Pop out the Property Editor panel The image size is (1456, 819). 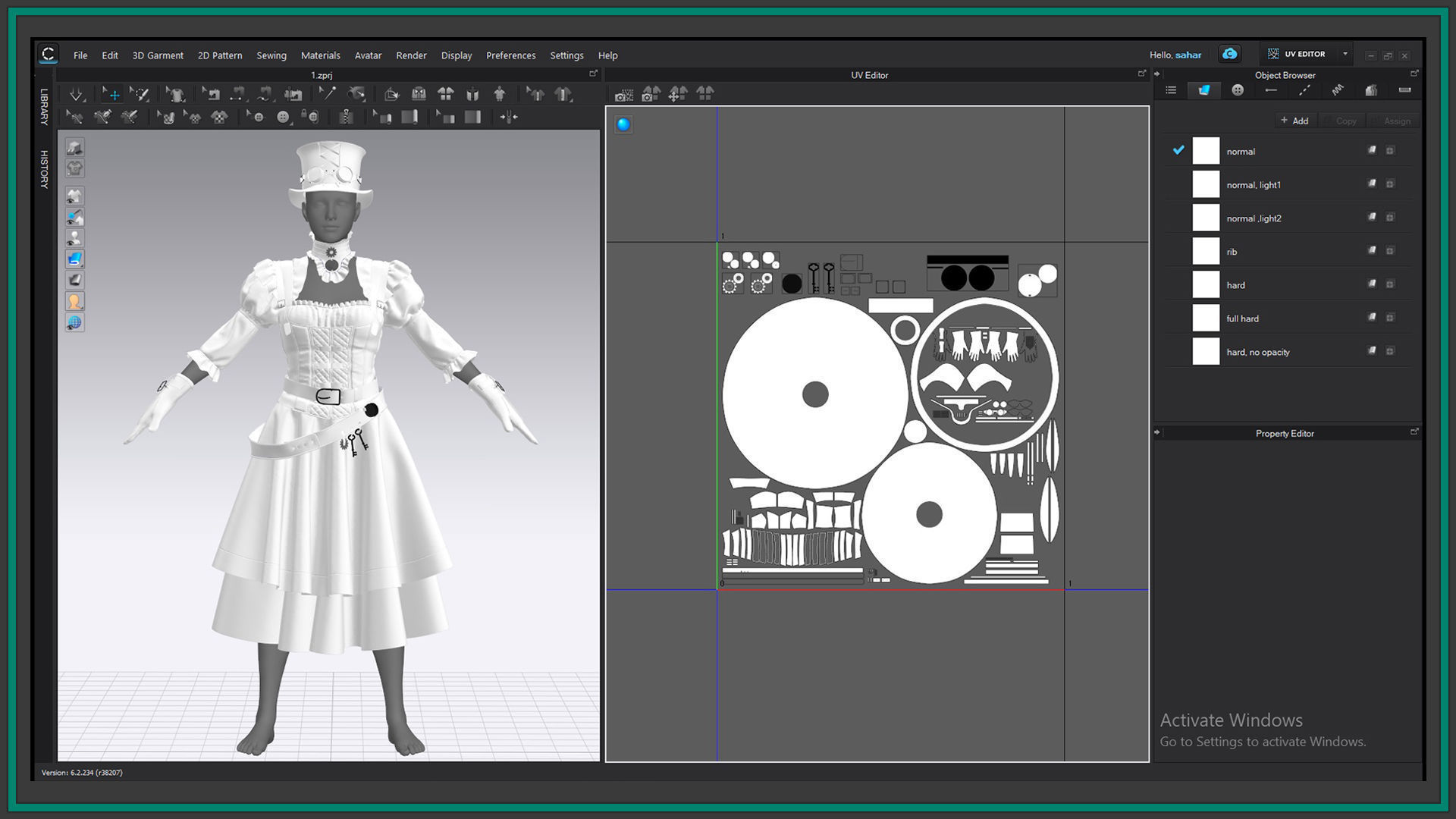pyautogui.click(x=1414, y=431)
